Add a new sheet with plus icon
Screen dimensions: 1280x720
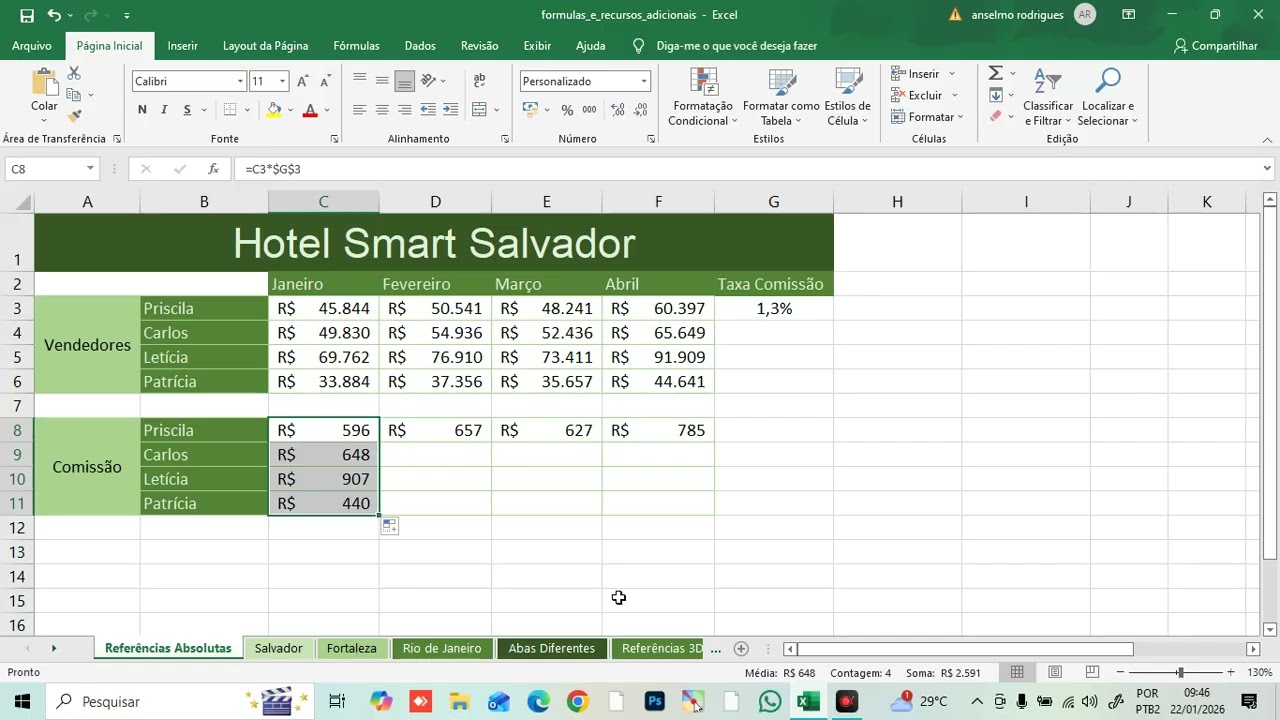click(x=741, y=648)
